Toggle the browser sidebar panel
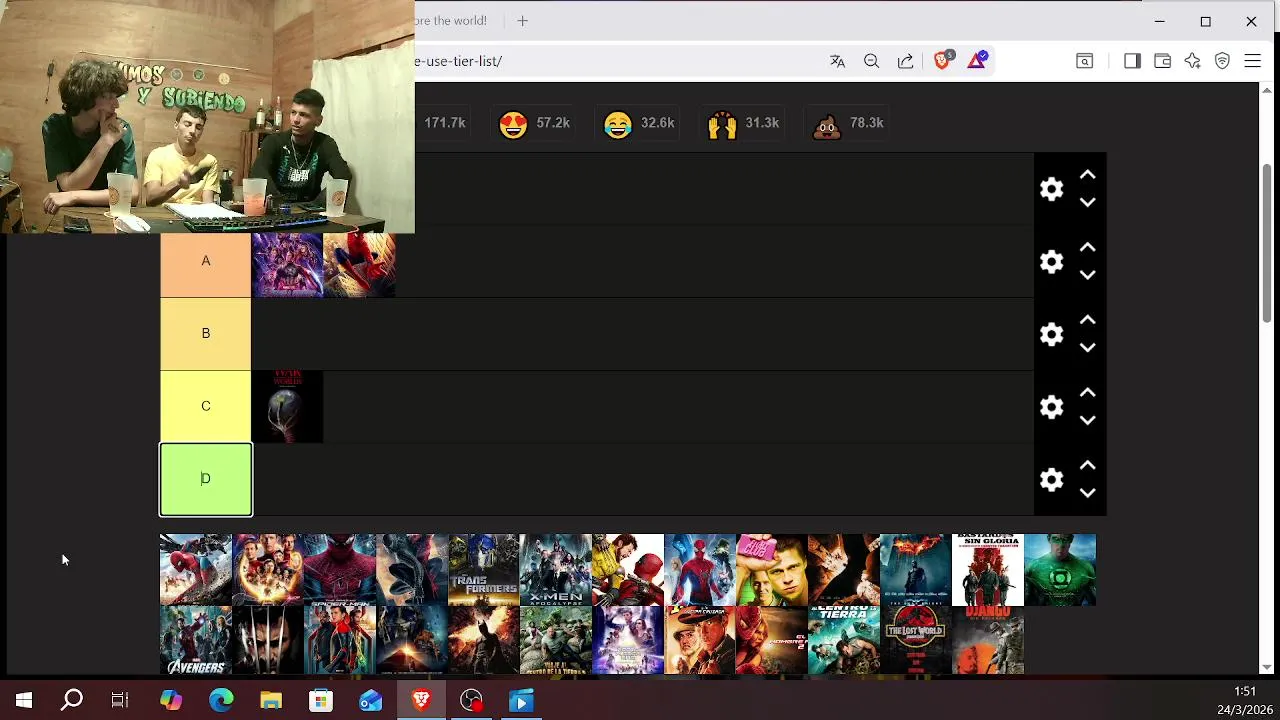 coord(1132,61)
